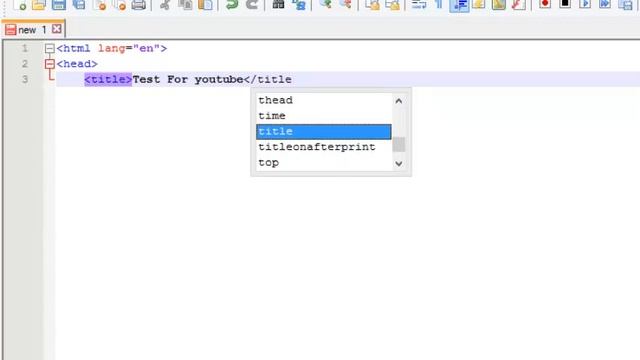Click the Print toolbar icon

tap(139, 4)
